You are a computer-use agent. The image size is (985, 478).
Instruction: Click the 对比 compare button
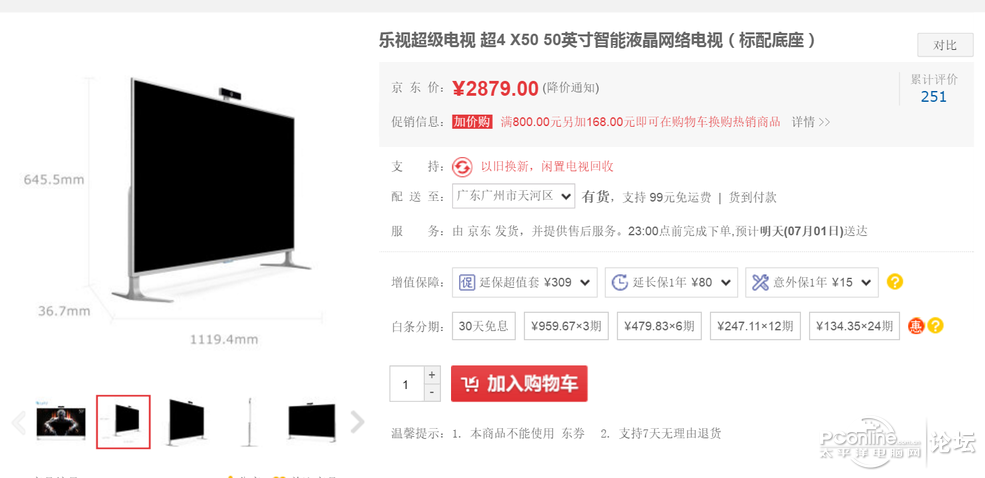click(x=945, y=45)
